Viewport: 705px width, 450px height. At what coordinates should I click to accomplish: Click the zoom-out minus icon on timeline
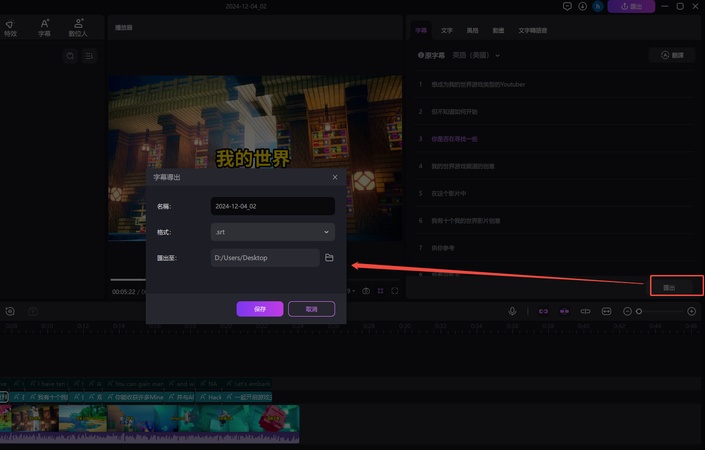[x=627, y=311]
